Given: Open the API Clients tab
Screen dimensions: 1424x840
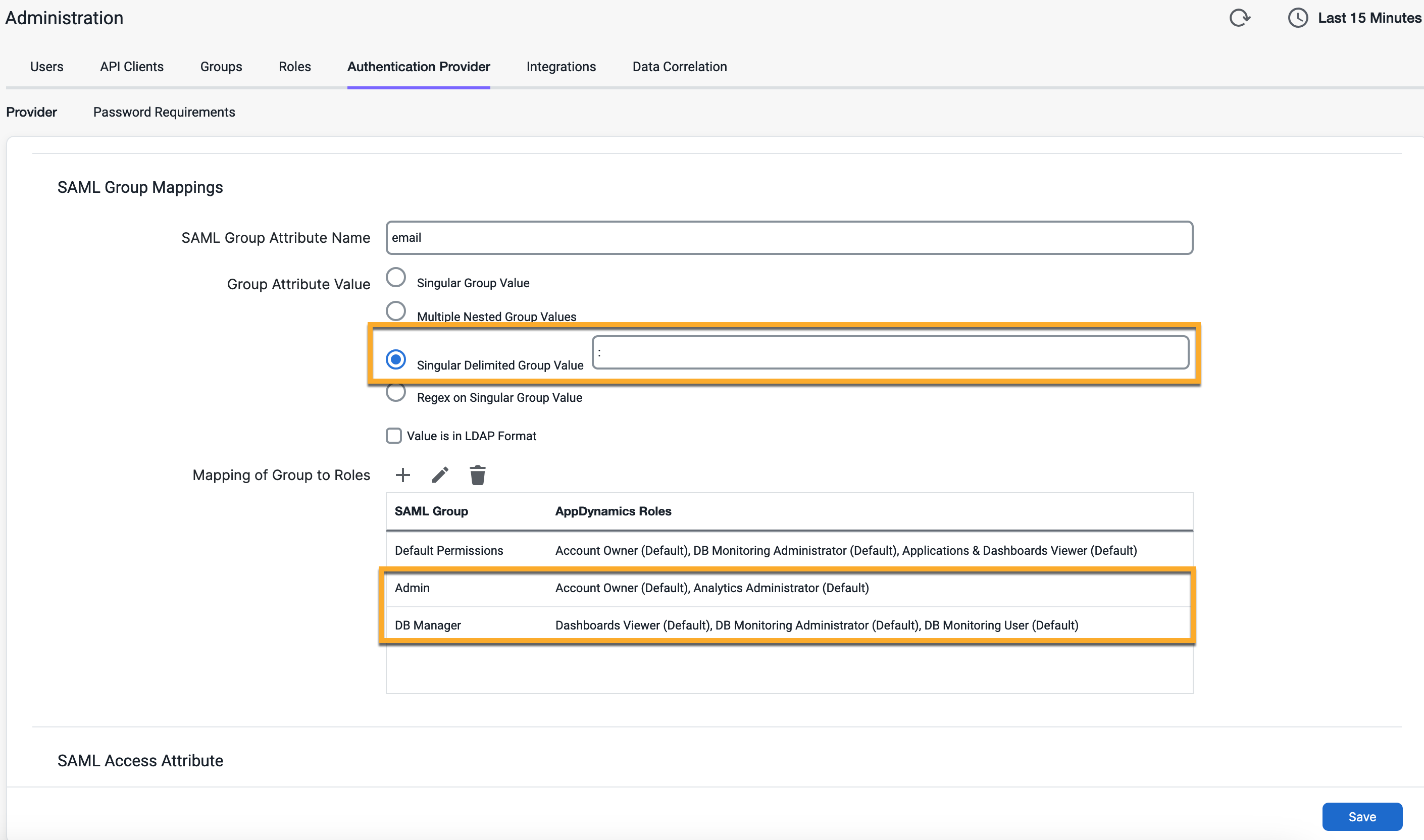Looking at the screenshot, I should 131,67.
